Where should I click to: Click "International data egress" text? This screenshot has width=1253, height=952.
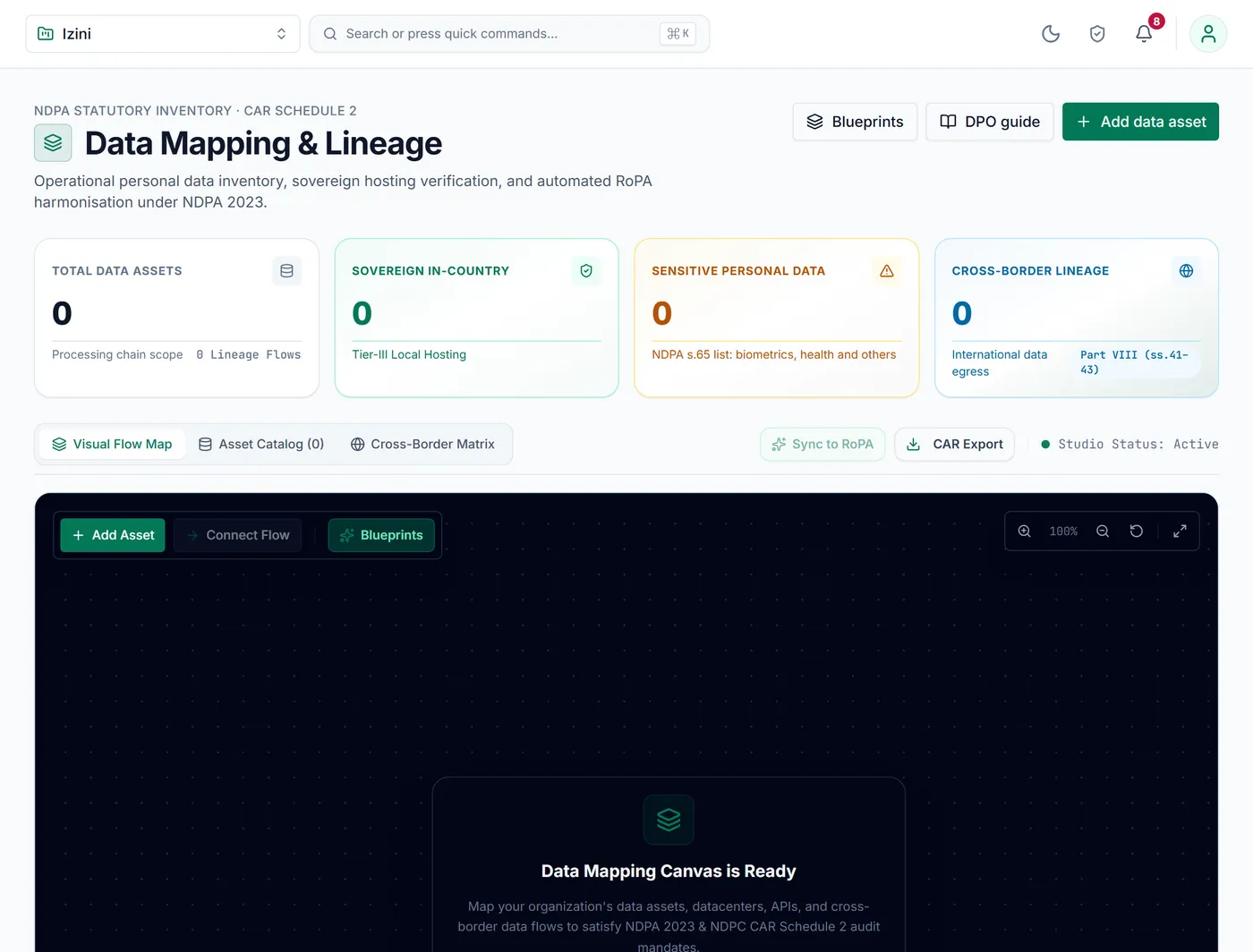tap(1000, 363)
